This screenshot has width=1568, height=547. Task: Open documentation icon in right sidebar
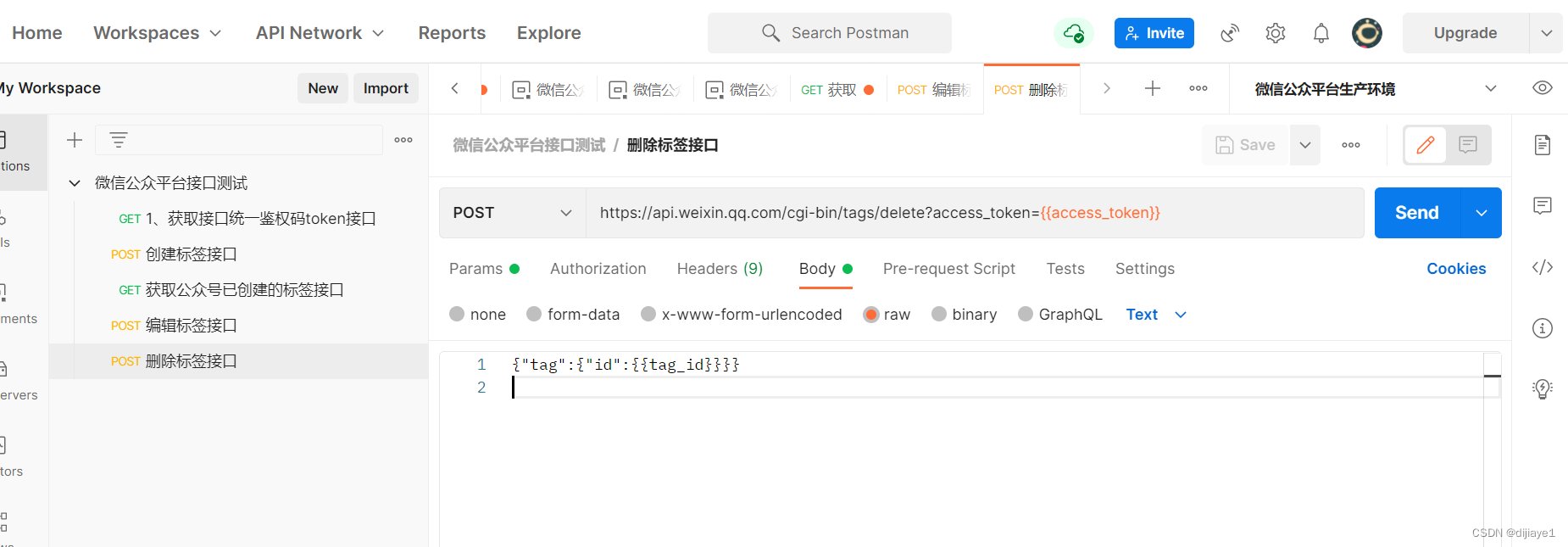[1543, 145]
